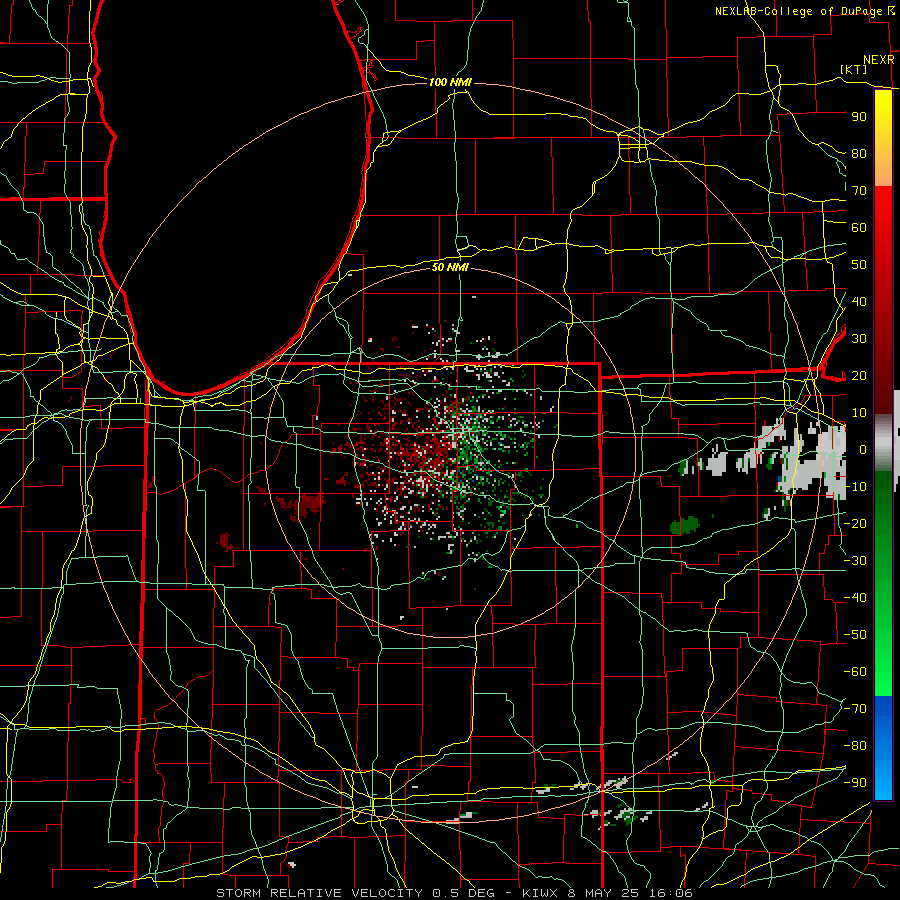Screen dimensions: 900x900
Task: Select the -70 value on velocity scale
Action: [x=855, y=709]
